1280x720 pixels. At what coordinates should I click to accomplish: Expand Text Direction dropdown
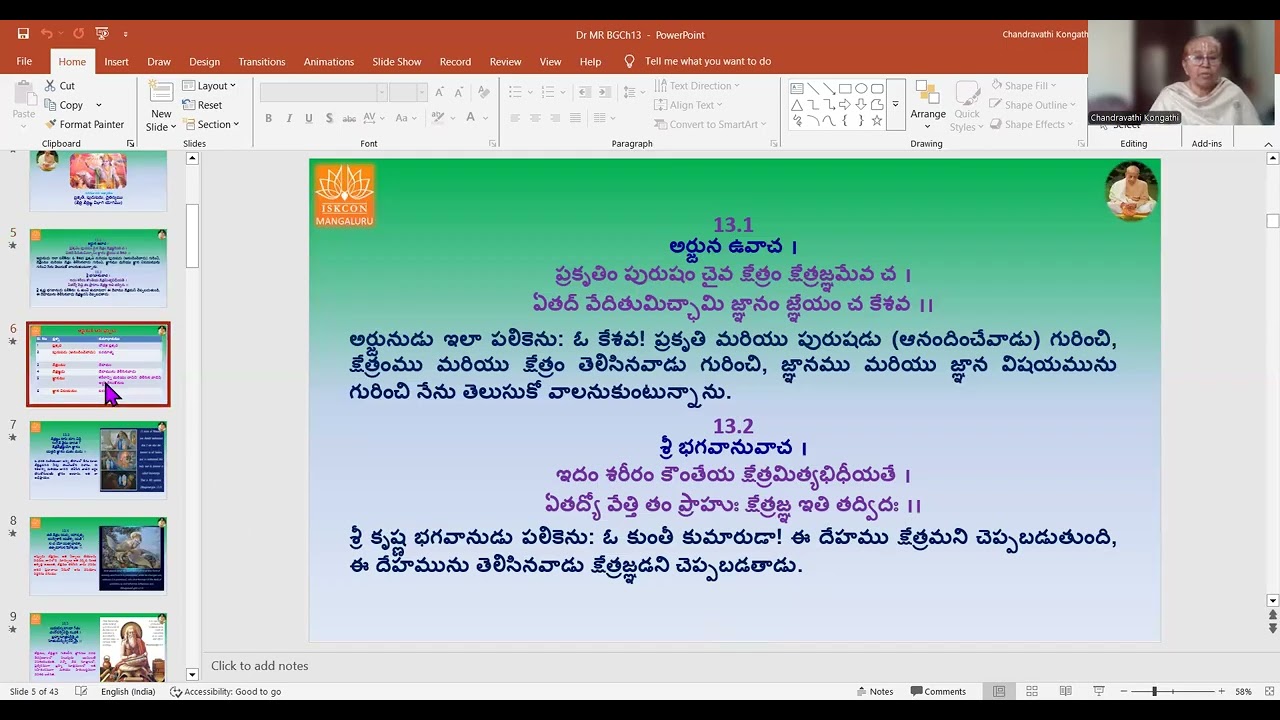(x=697, y=86)
